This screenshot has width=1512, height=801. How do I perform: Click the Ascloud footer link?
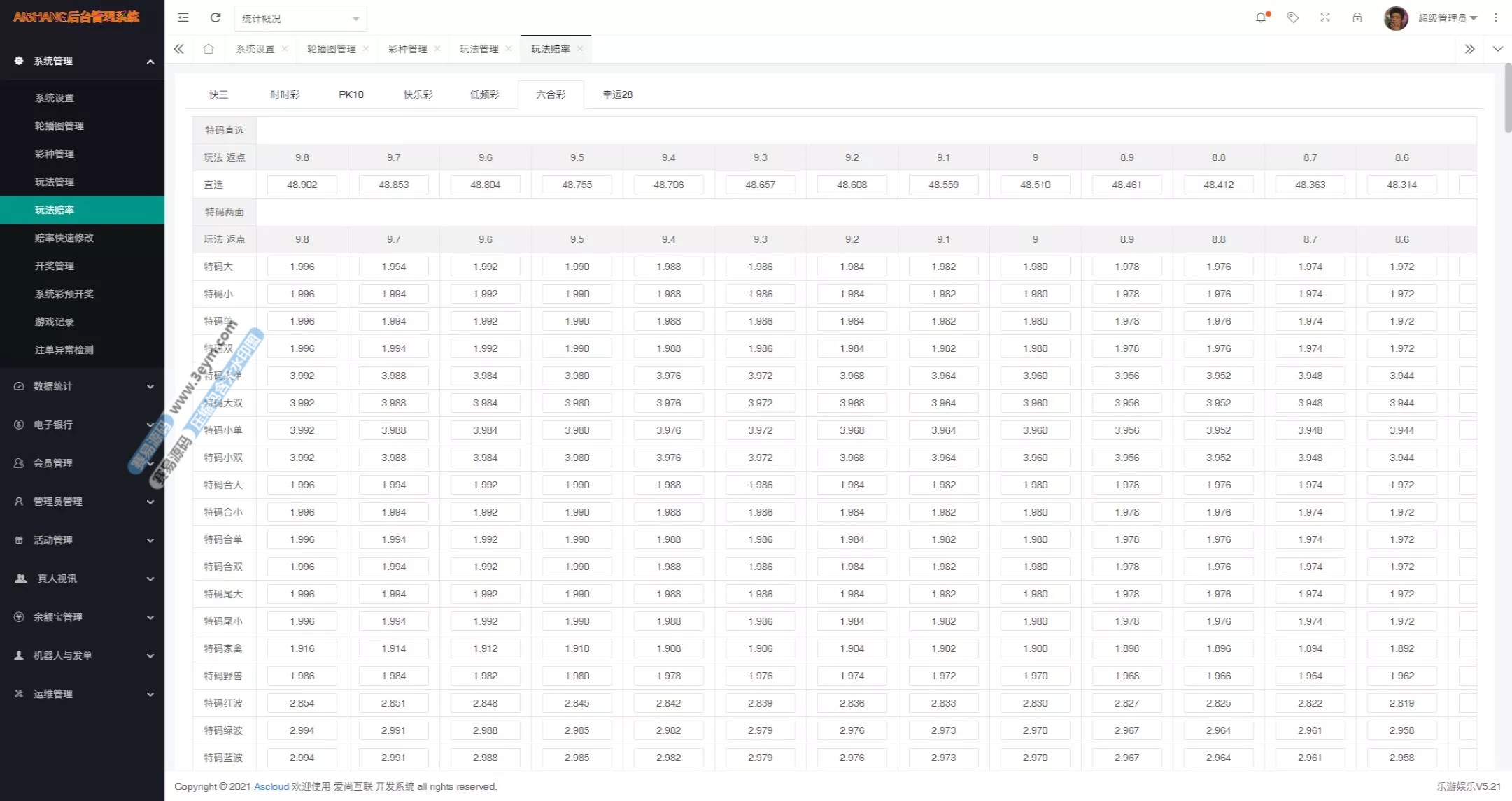click(x=271, y=786)
